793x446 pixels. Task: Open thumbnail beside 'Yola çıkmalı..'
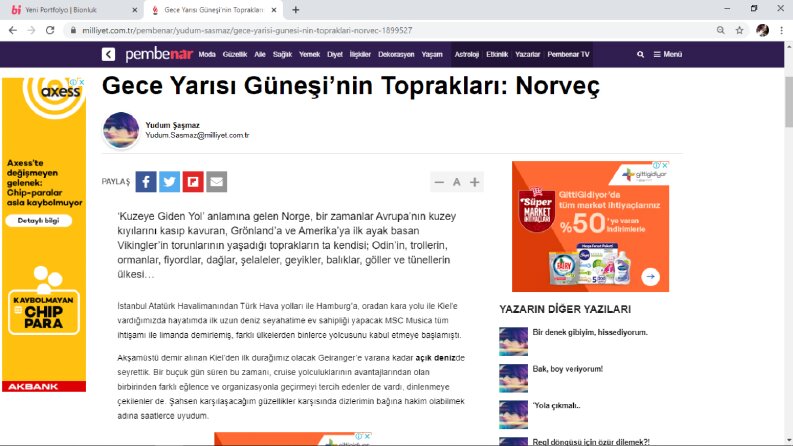[x=513, y=415]
